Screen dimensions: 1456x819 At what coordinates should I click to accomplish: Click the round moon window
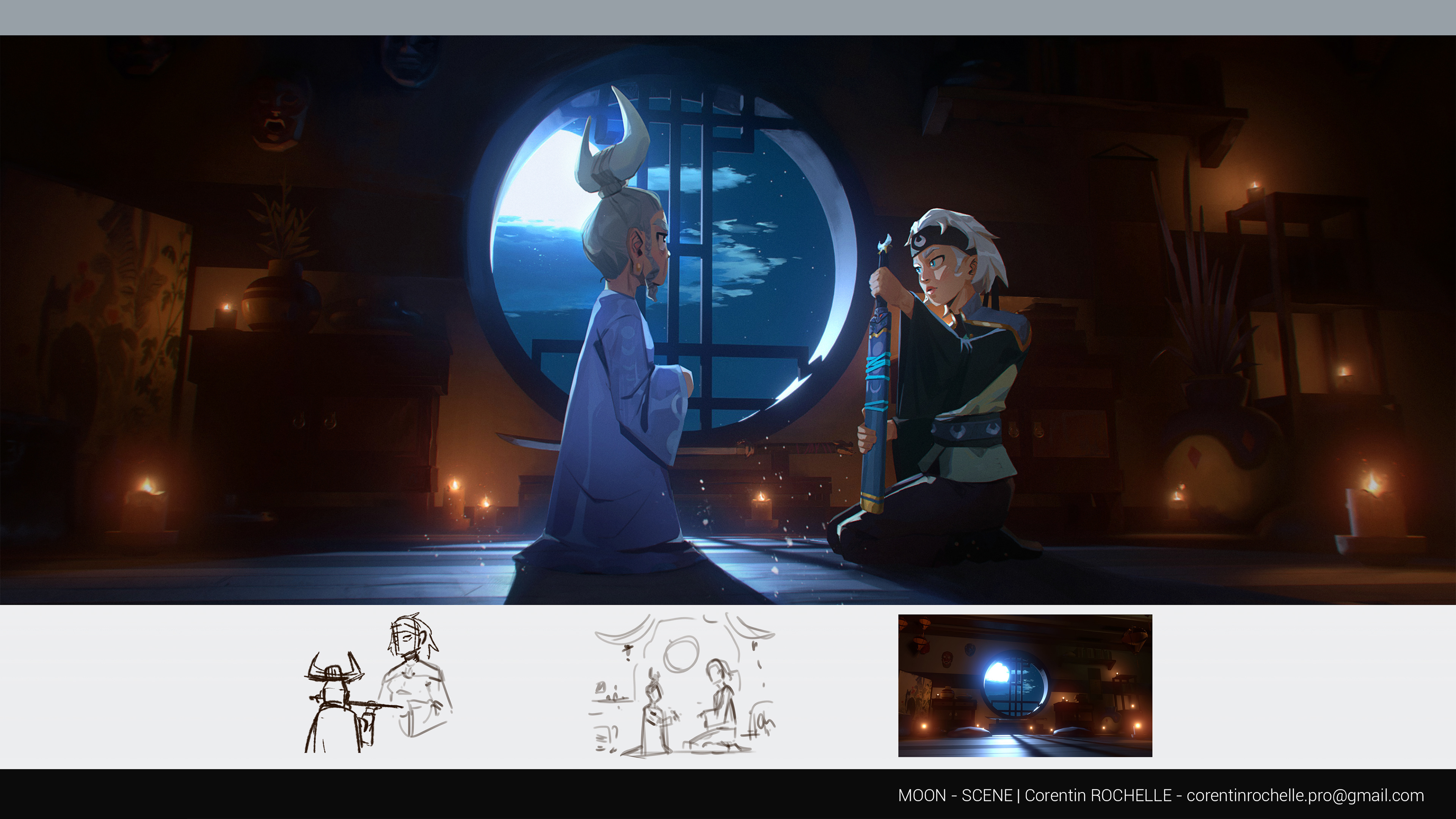[752, 271]
